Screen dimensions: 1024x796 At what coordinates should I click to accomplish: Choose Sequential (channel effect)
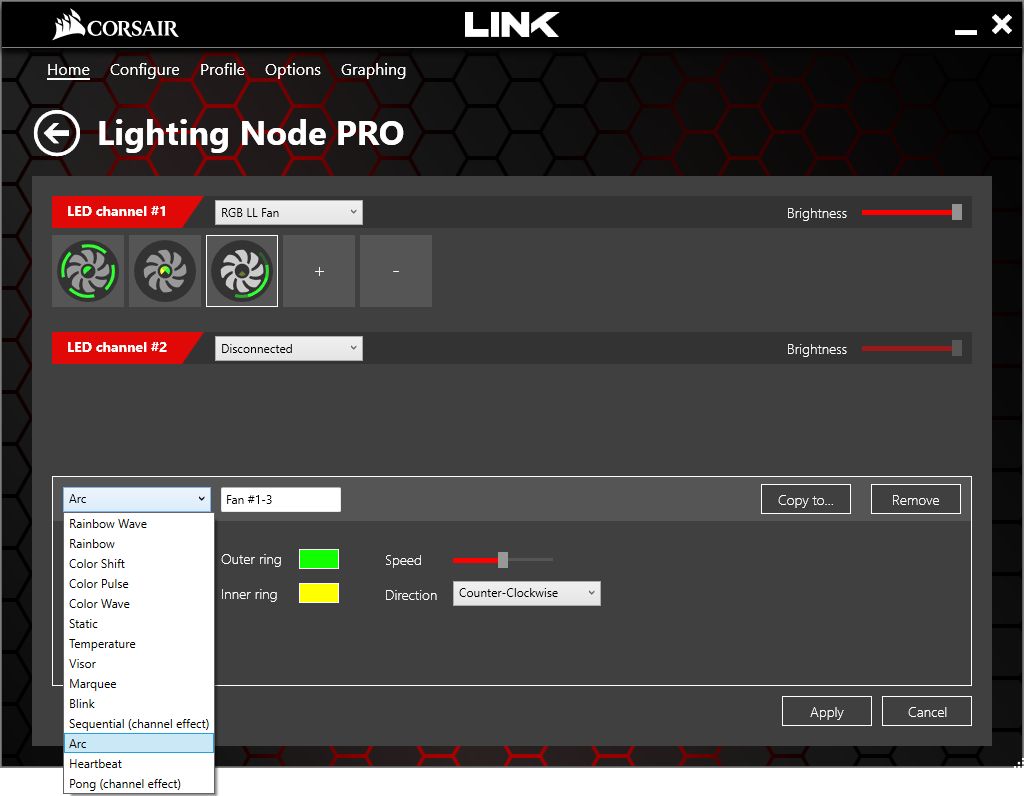139,724
